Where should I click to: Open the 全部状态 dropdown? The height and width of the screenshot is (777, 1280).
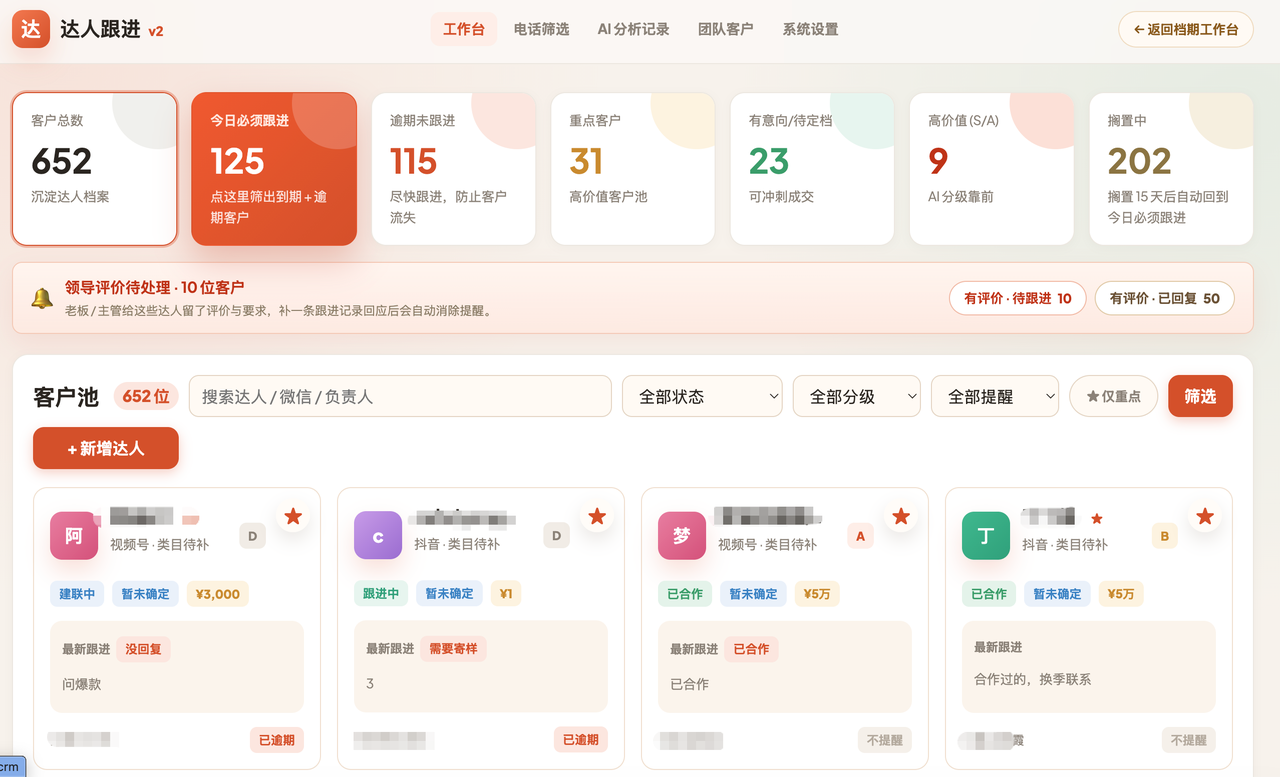point(702,396)
